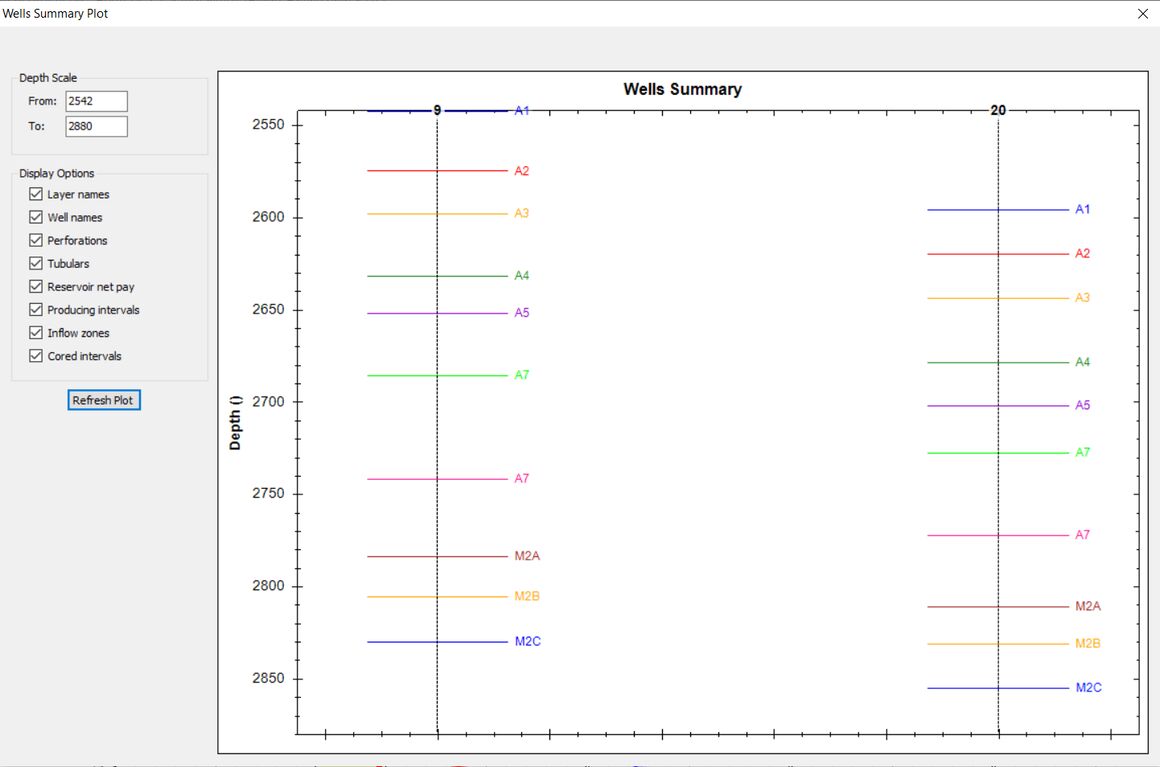Toggle the Producing intervals checkbox
Image resolution: width=1160 pixels, height=767 pixels.
[x=36, y=310]
